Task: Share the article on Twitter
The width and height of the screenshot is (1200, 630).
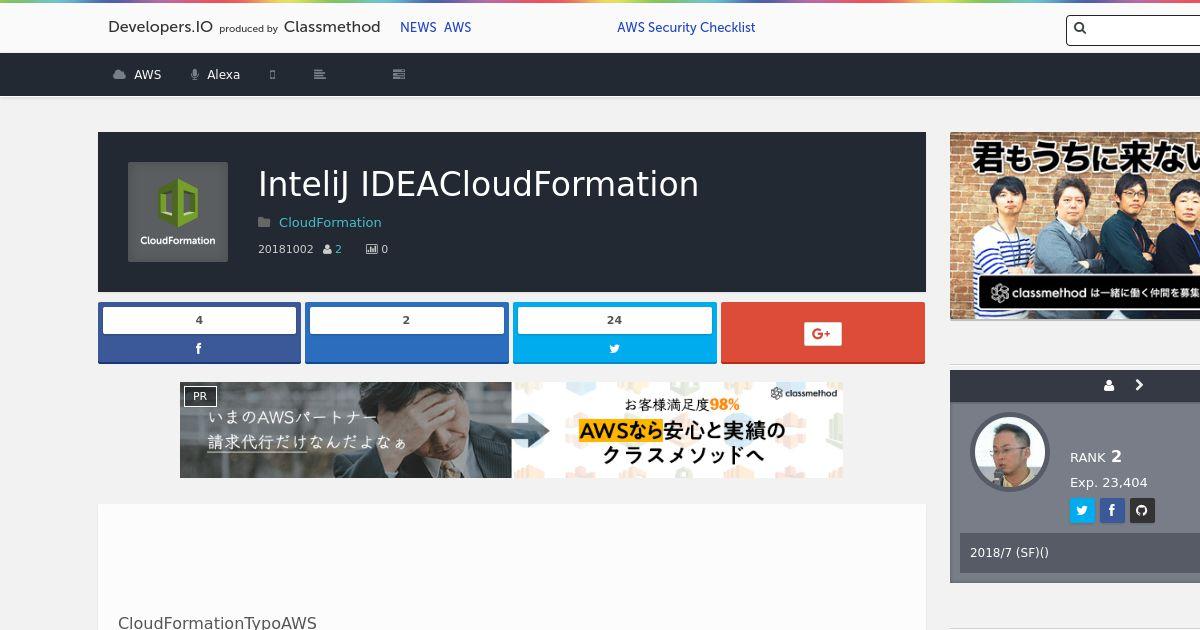Action: click(x=615, y=349)
